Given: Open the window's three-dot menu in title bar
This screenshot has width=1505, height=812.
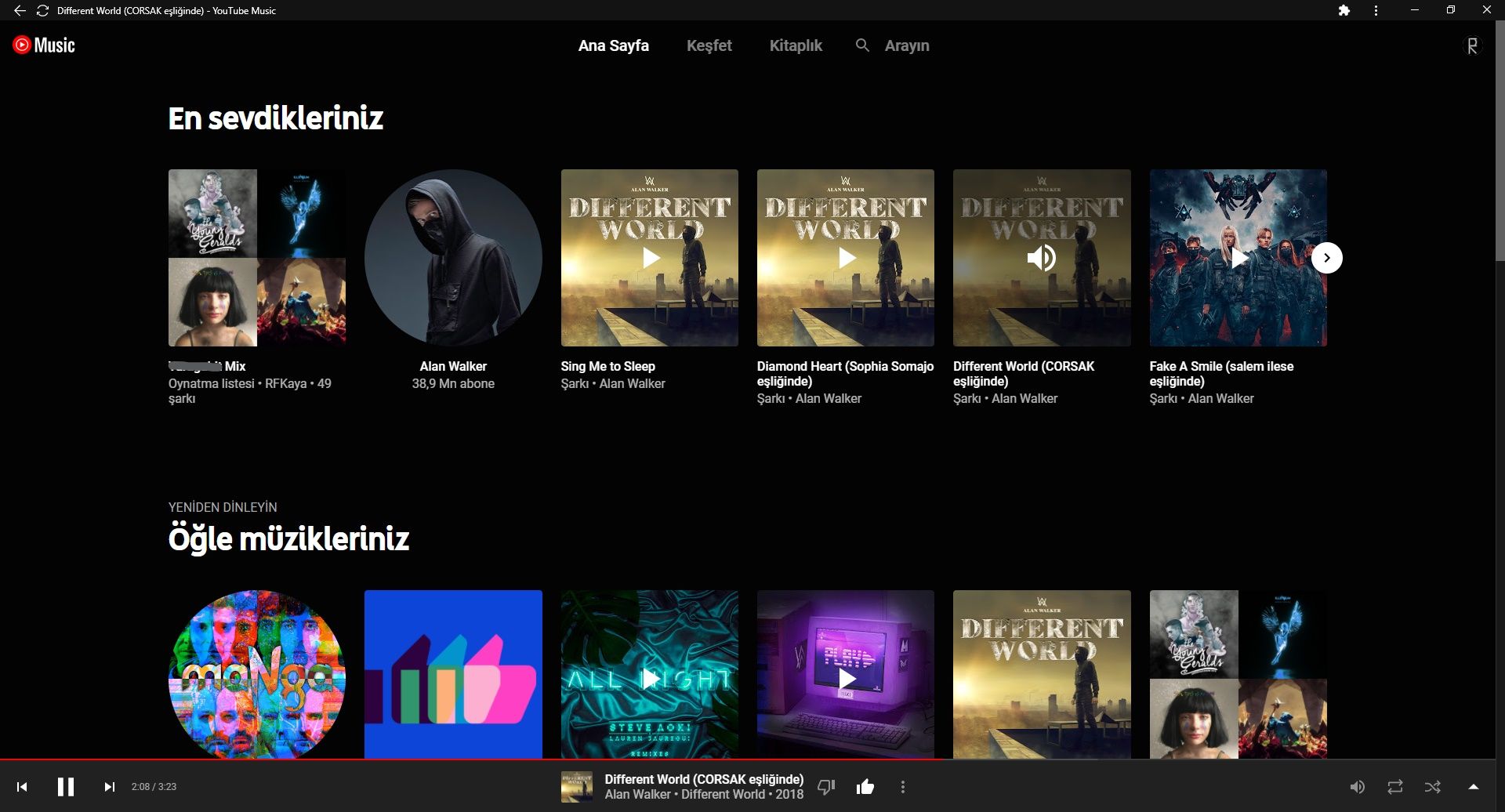Looking at the screenshot, I should [1376, 10].
